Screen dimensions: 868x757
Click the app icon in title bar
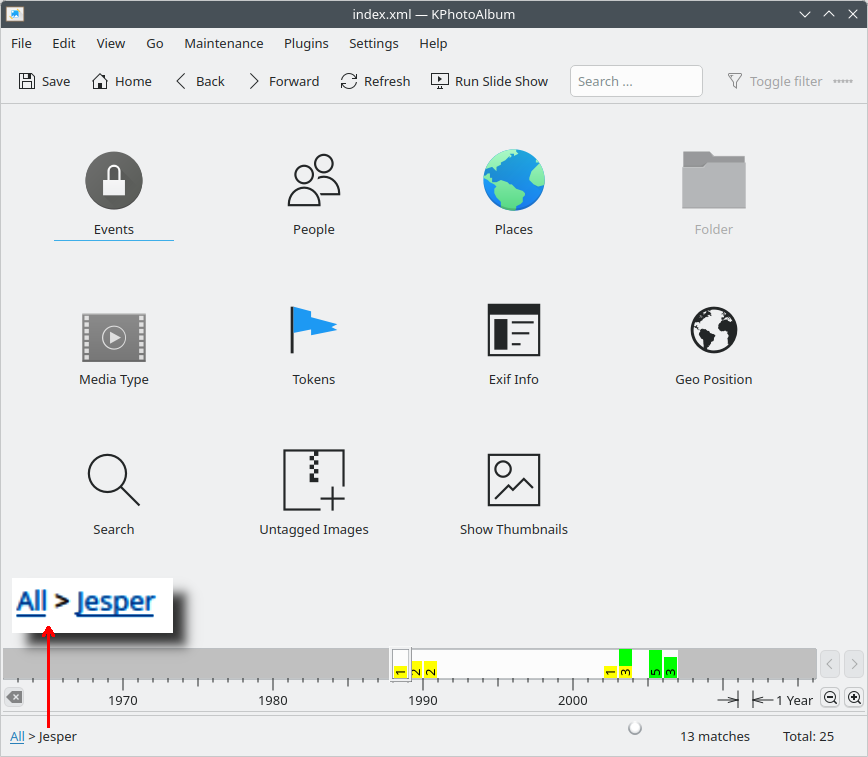tap(15, 14)
